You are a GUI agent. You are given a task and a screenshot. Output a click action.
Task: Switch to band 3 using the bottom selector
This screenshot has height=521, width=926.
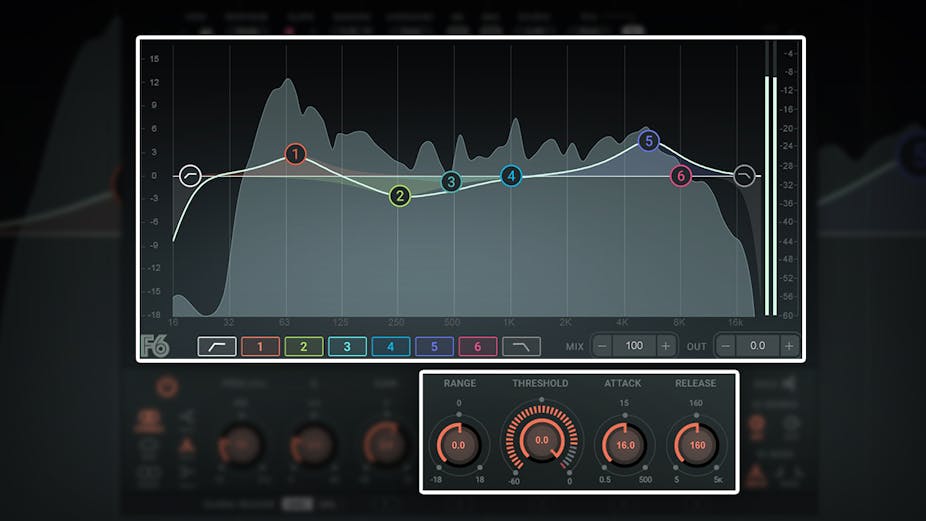[x=348, y=347]
